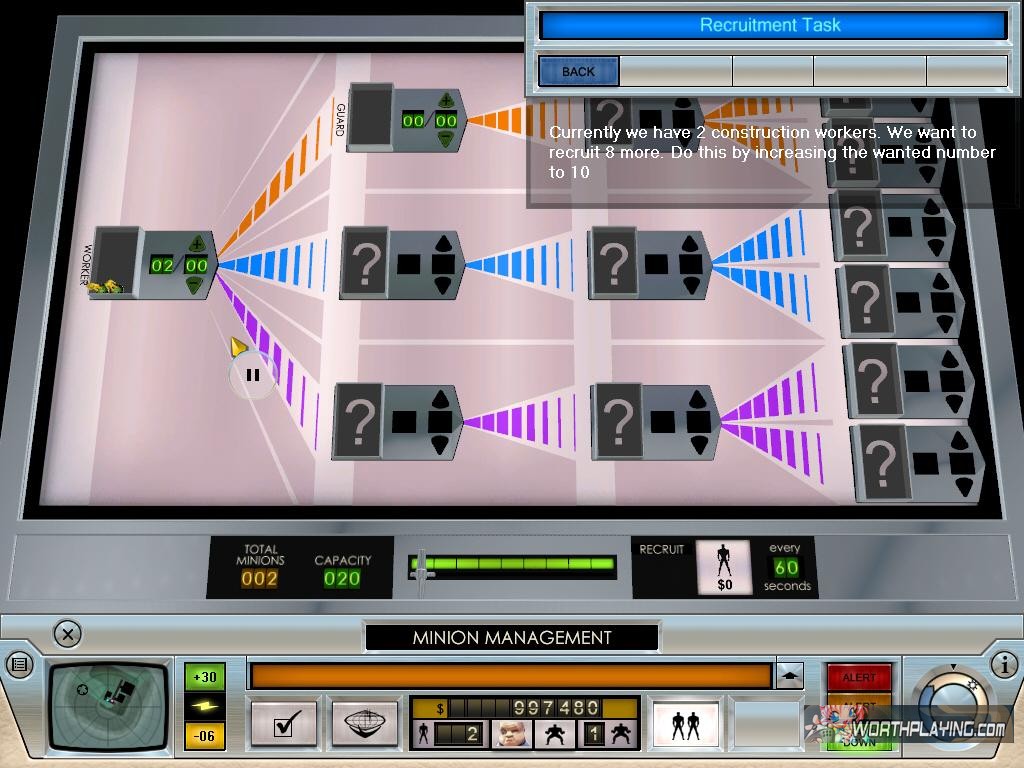The height and width of the screenshot is (768, 1024).
Task: Close the Minion Management screen
Action: pyautogui.click(x=67, y=634)
